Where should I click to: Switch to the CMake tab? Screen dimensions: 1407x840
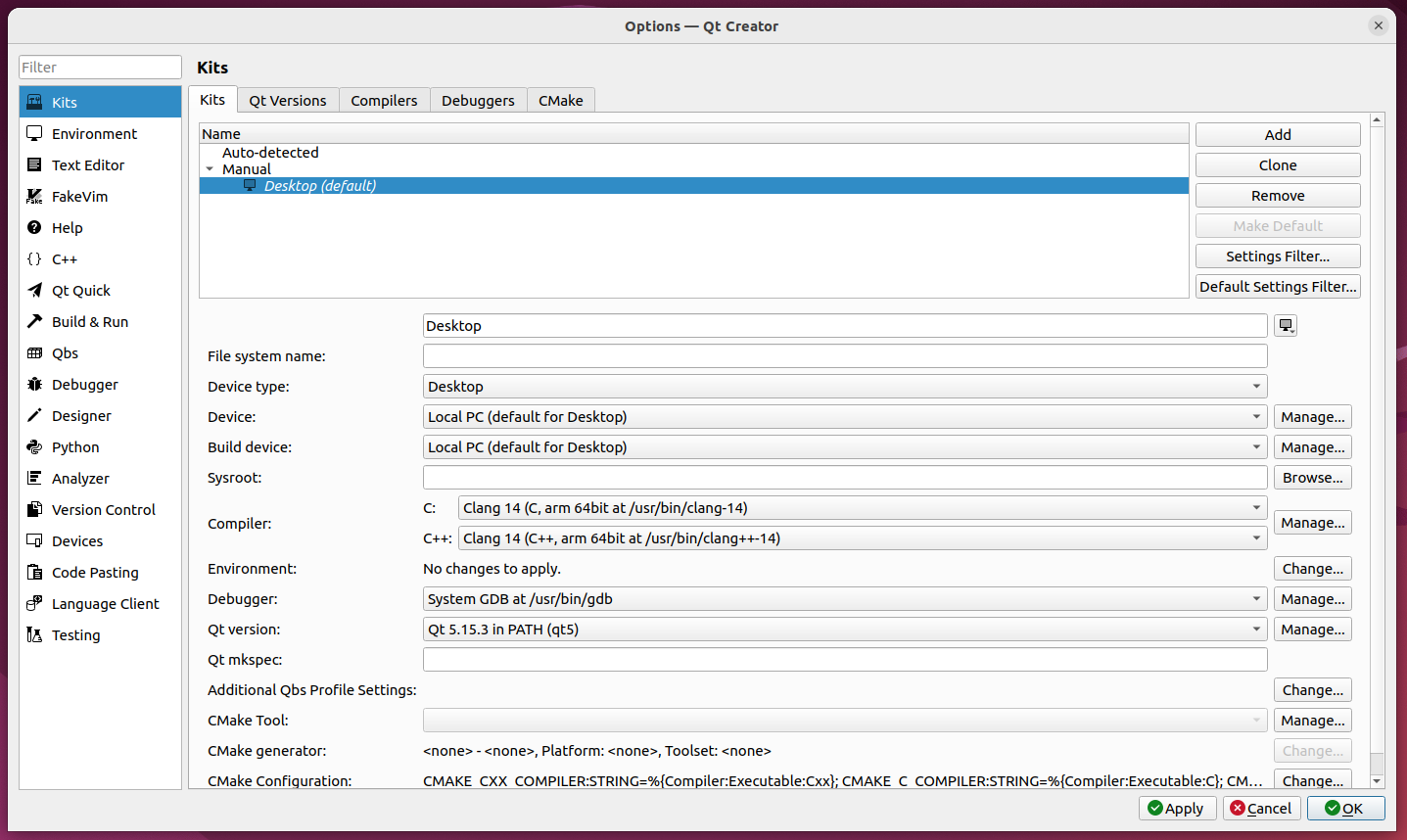pyautogui.click(x=561, y=100)
